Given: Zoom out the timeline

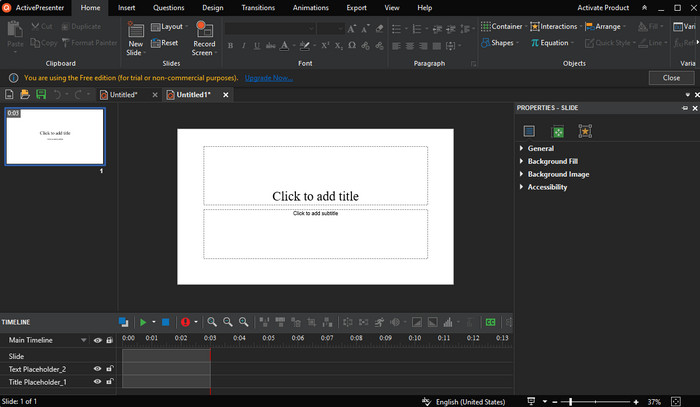Looking at the screenshot, I should [x=228, y=322].
